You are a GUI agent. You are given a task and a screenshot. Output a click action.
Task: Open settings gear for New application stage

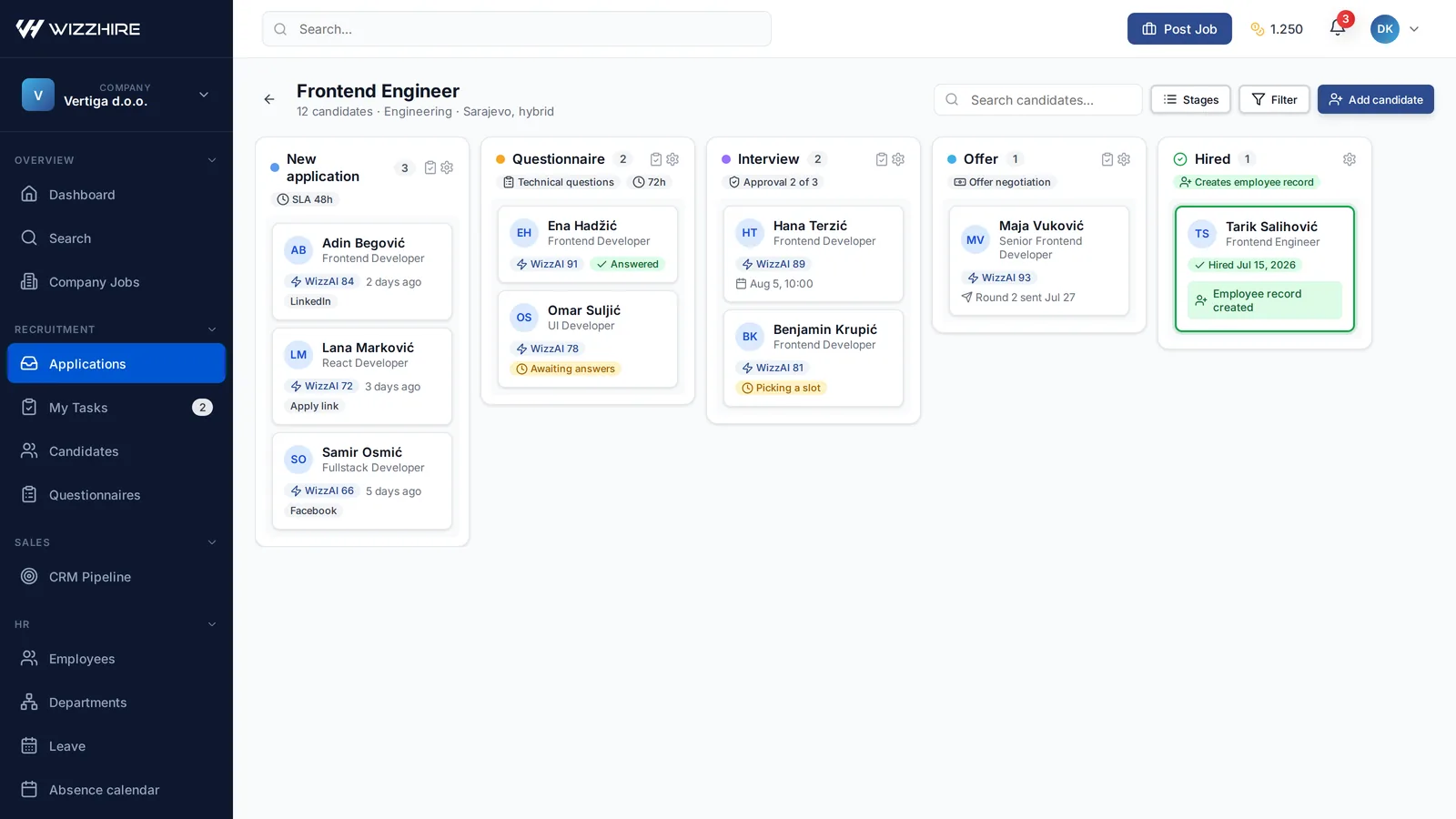[x=447, y=167]
